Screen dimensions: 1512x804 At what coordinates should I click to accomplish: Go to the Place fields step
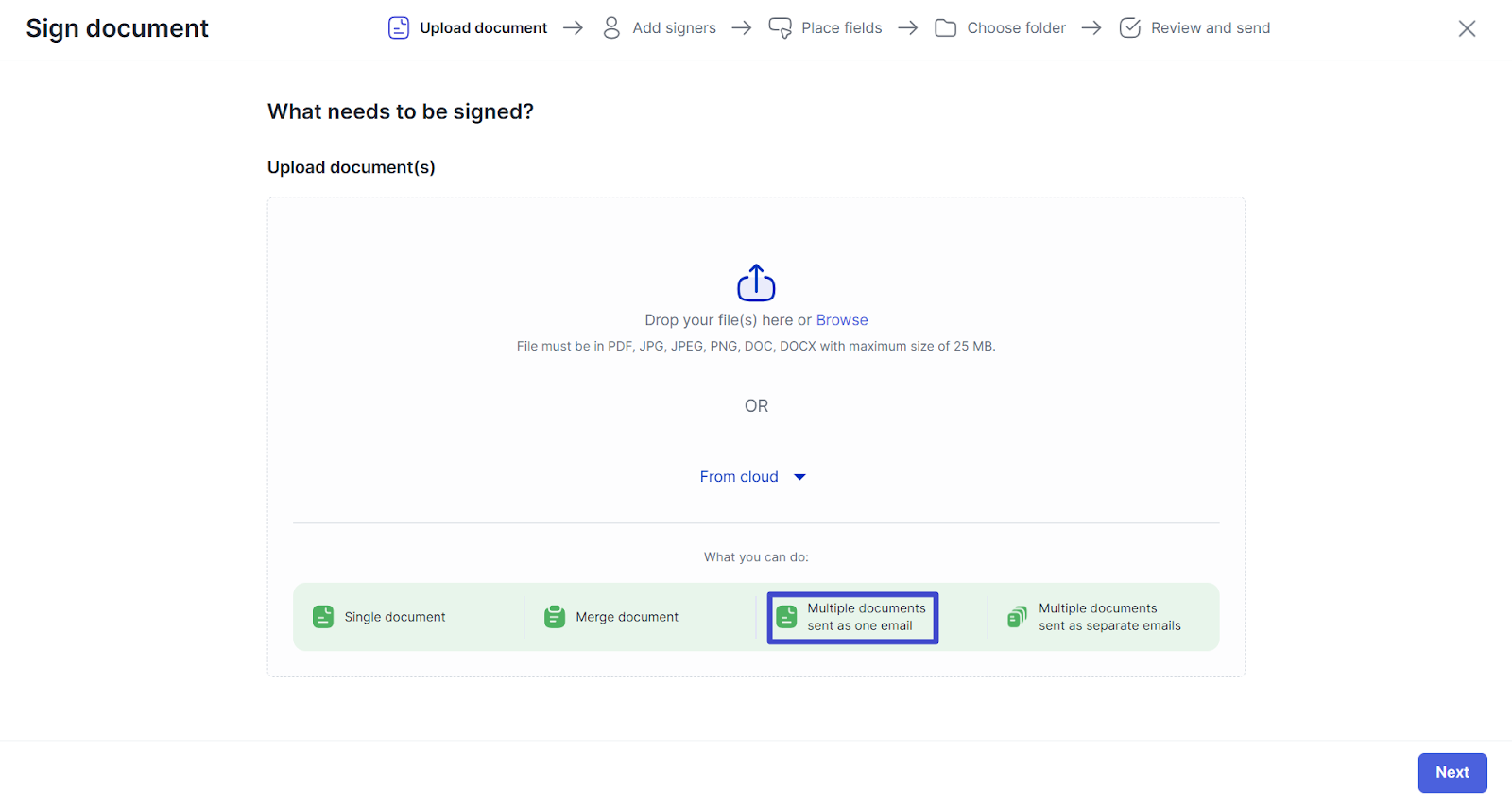pos(841,28)
